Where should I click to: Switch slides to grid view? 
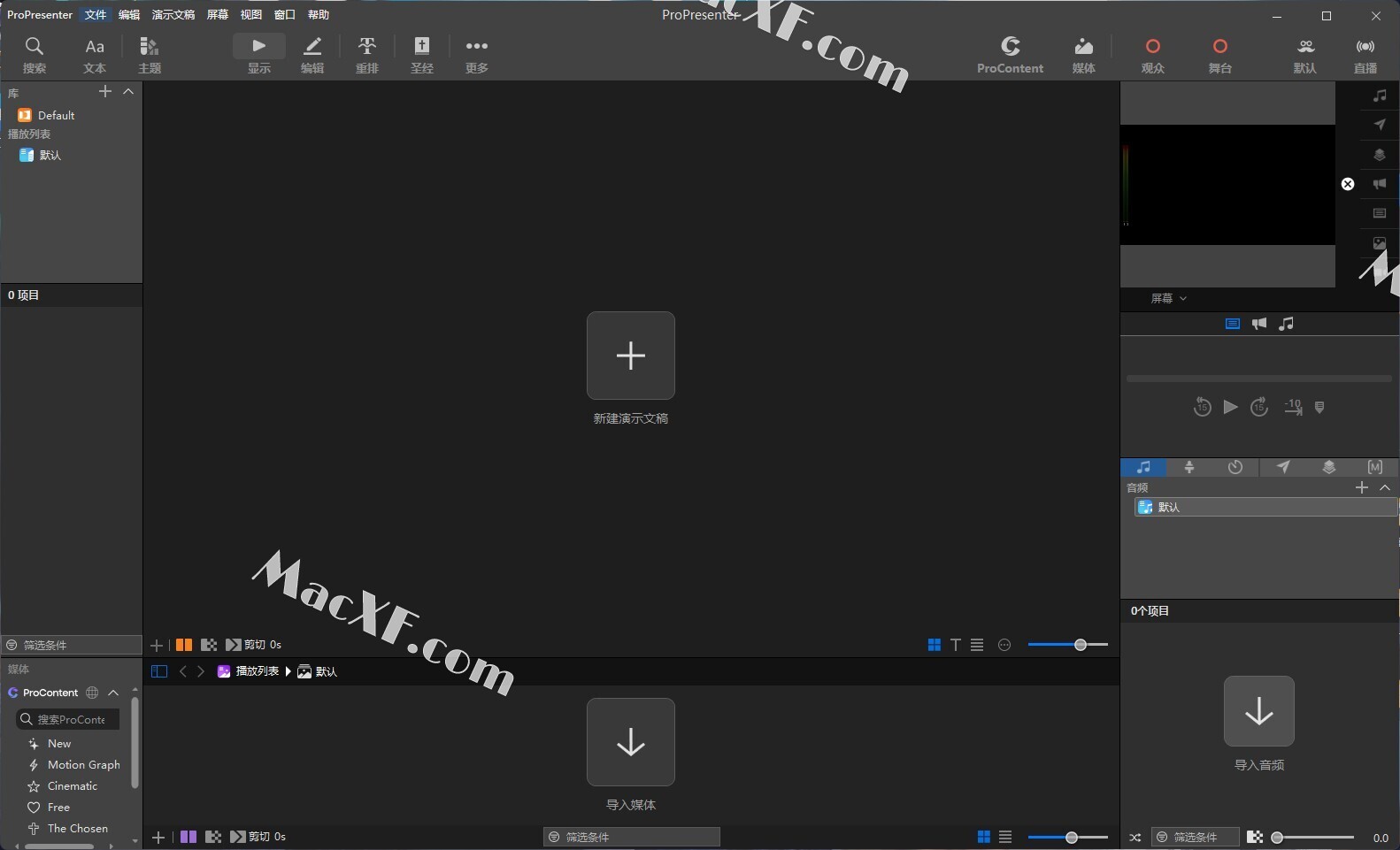[935, 645]
